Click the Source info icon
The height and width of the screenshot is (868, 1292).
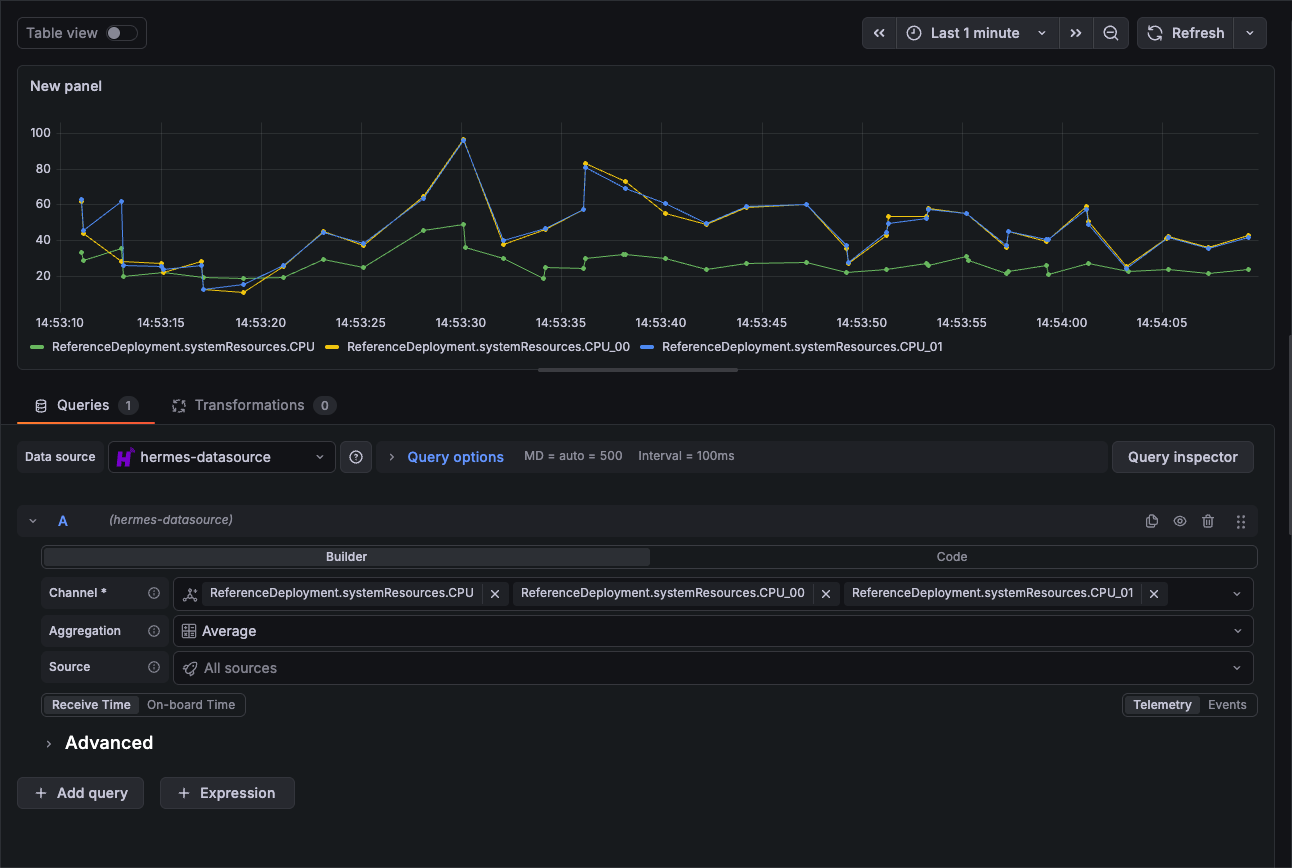tap(154, 667)
